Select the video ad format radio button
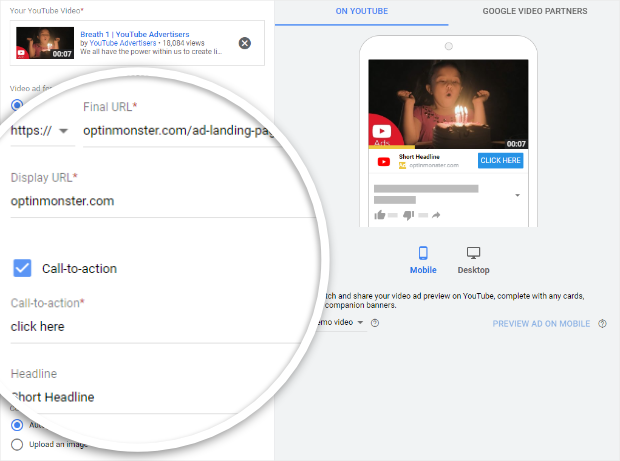This screenshot has width=620, height=461. [17, 106]
